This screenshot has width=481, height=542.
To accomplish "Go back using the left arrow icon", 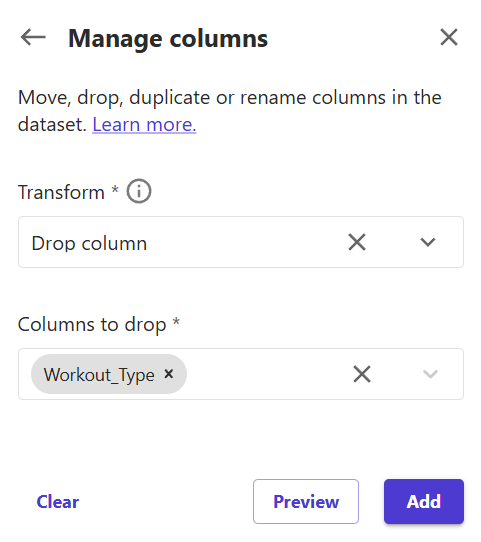I will pos(33,37).
